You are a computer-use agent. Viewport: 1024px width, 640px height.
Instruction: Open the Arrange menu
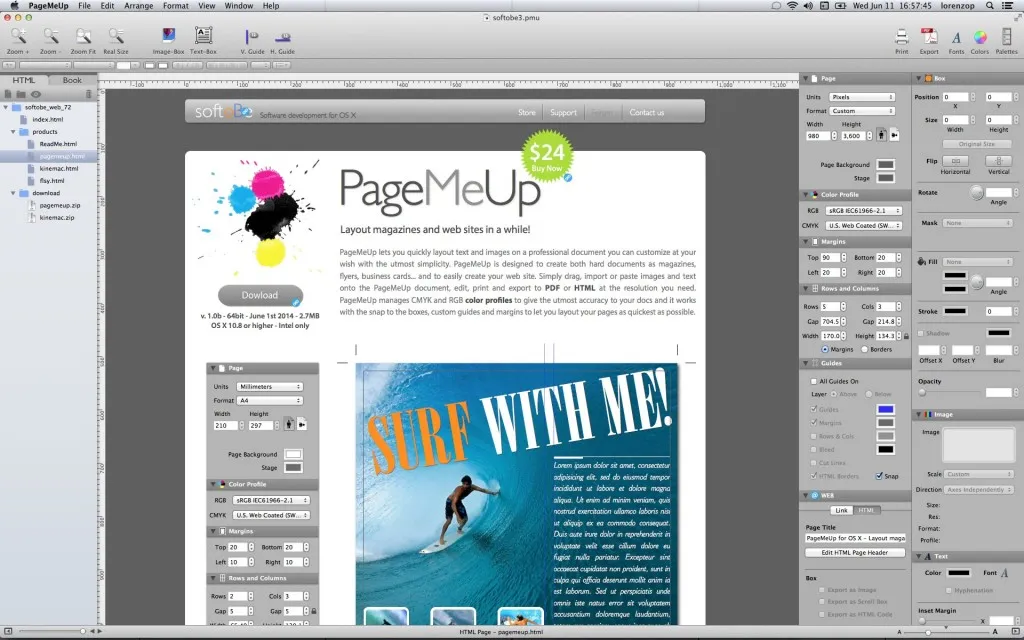point(138,5)
